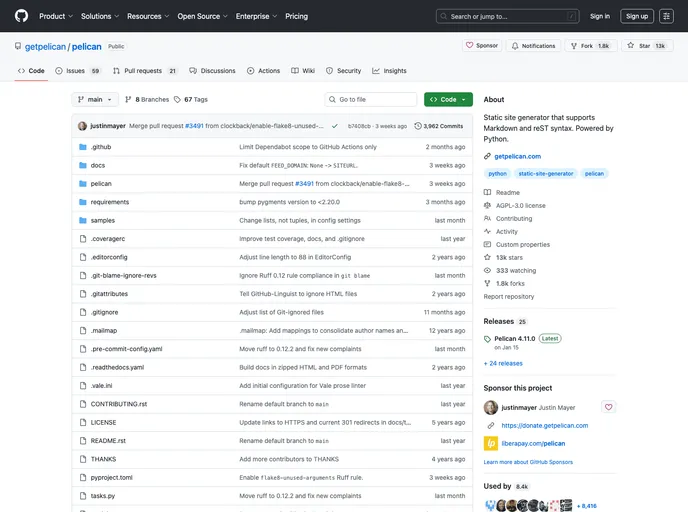Click the Sign up button
The height and width of the screenshot is (512, 688).
pyautogui.click(x=637, y=16)
